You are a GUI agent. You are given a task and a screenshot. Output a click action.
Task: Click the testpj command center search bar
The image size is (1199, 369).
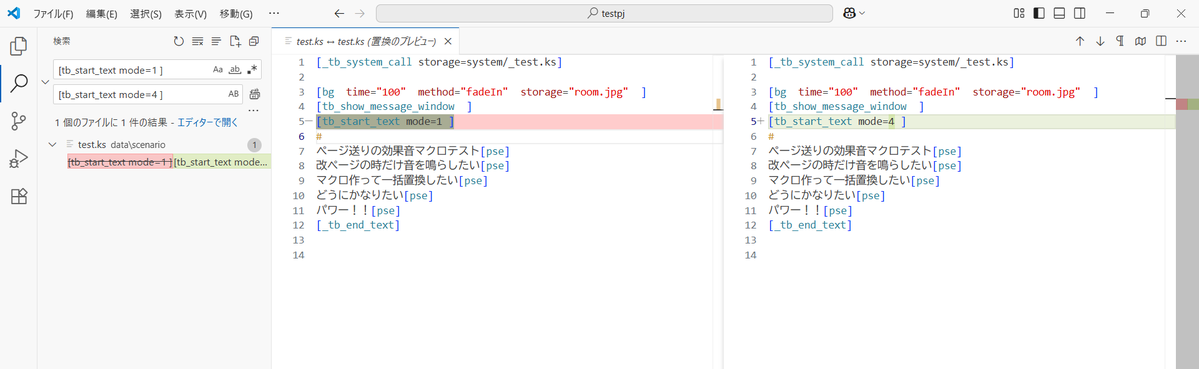click(x=604, y=14)
